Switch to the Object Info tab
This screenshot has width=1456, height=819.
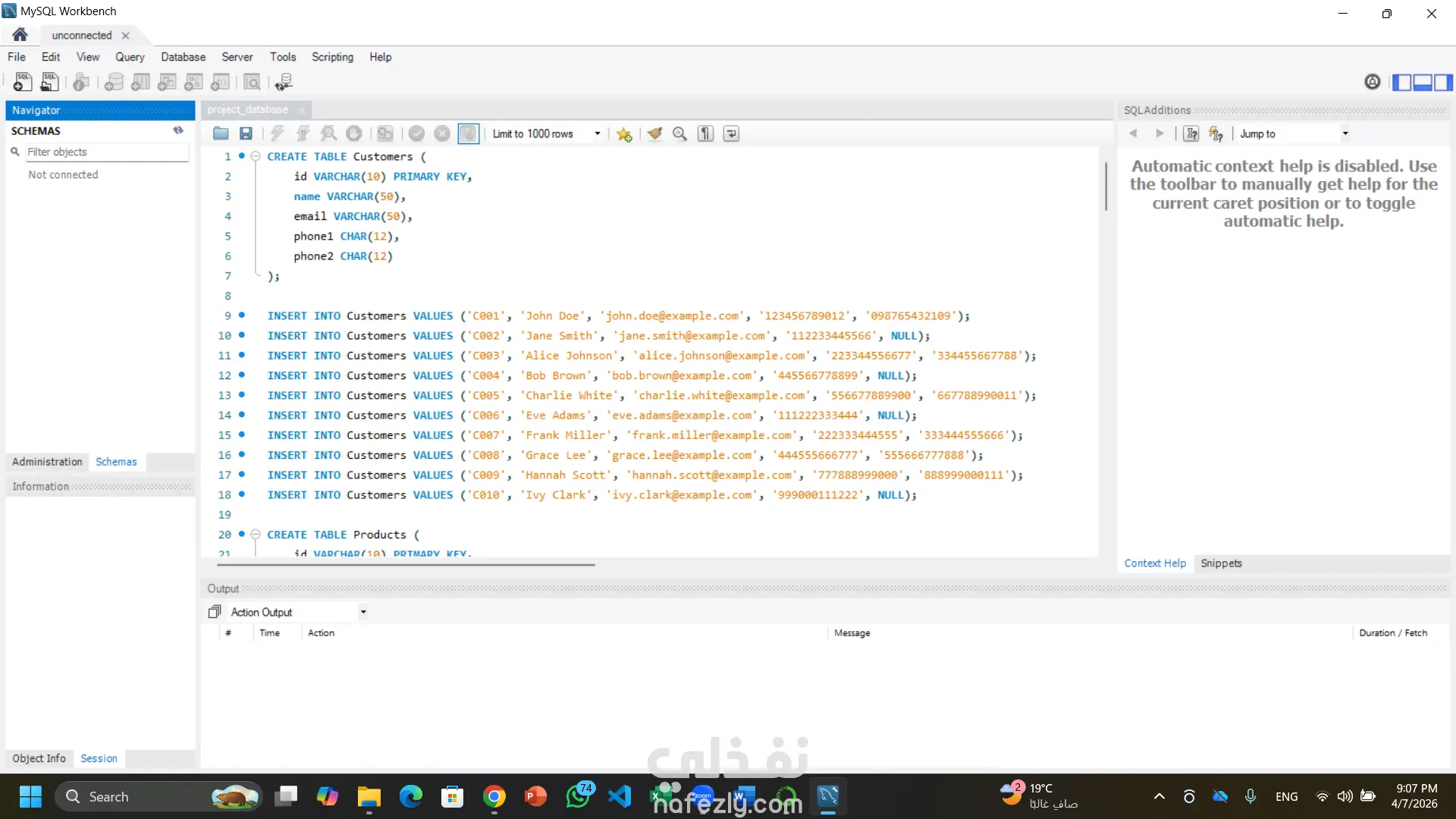[x=39, y=758]
